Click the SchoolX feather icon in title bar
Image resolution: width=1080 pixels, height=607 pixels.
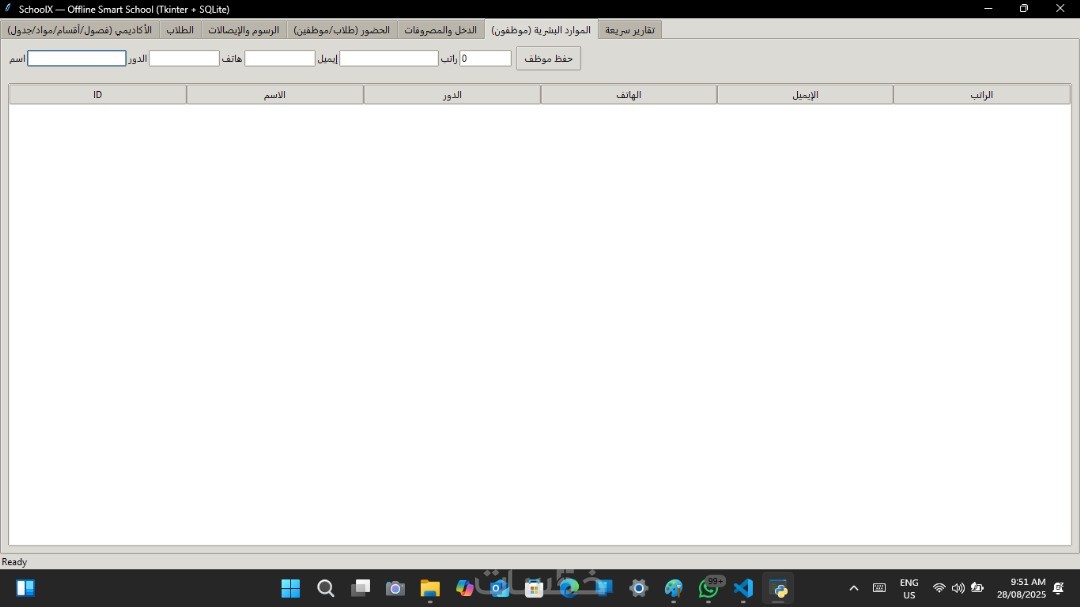(8, 8)
